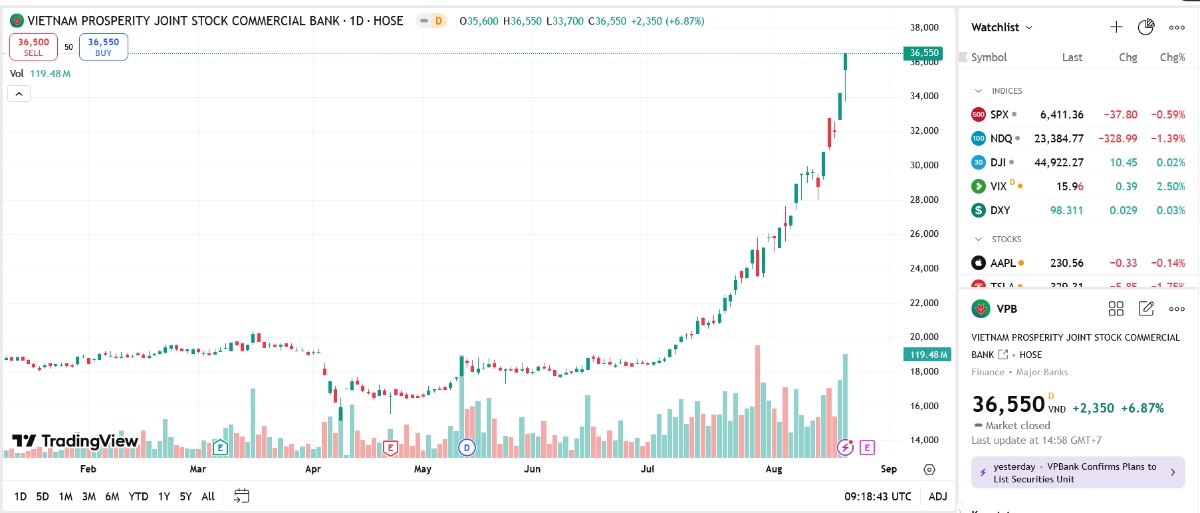Click the VPB symbol grid layout icon
The width and height of the screenshot is (1200, 513).
1117,309
